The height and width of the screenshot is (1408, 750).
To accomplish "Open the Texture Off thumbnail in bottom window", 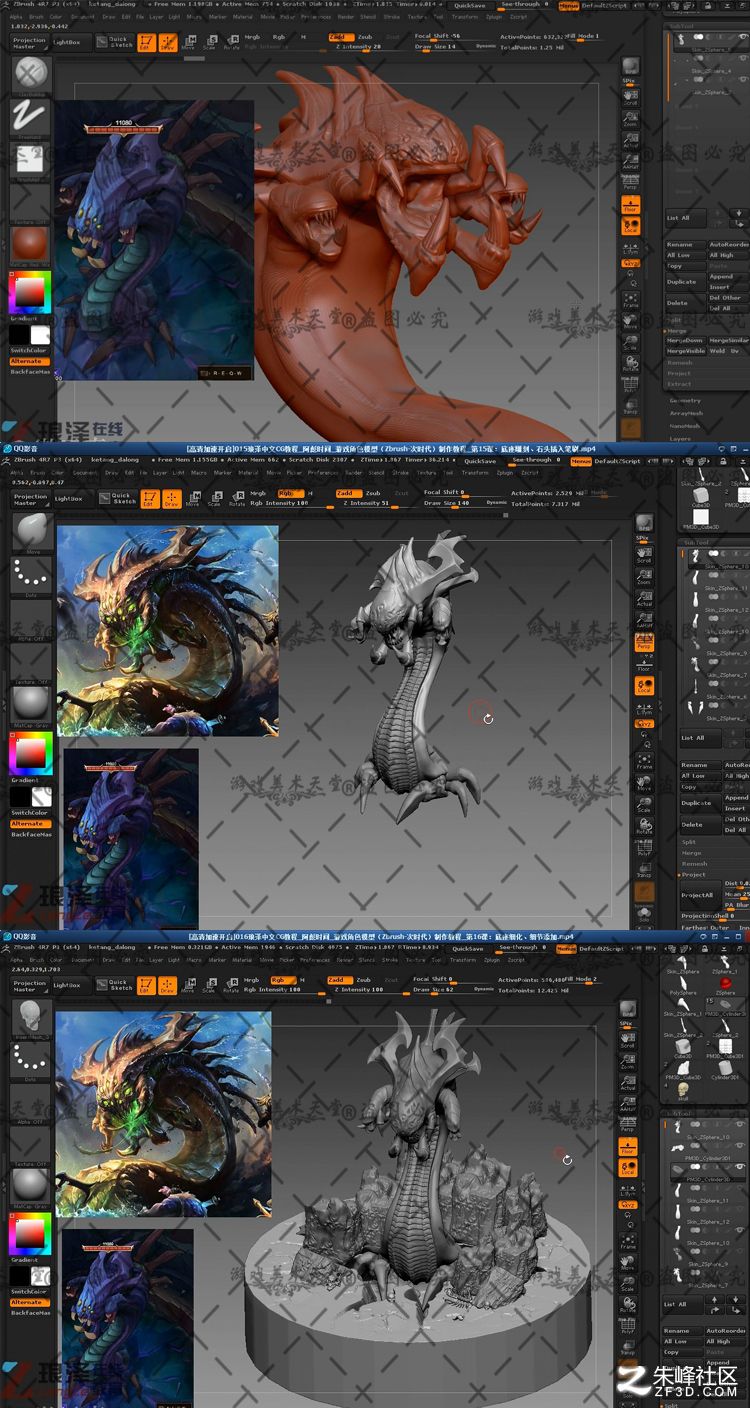I will pyautogui.click(x=31, y=1147).
